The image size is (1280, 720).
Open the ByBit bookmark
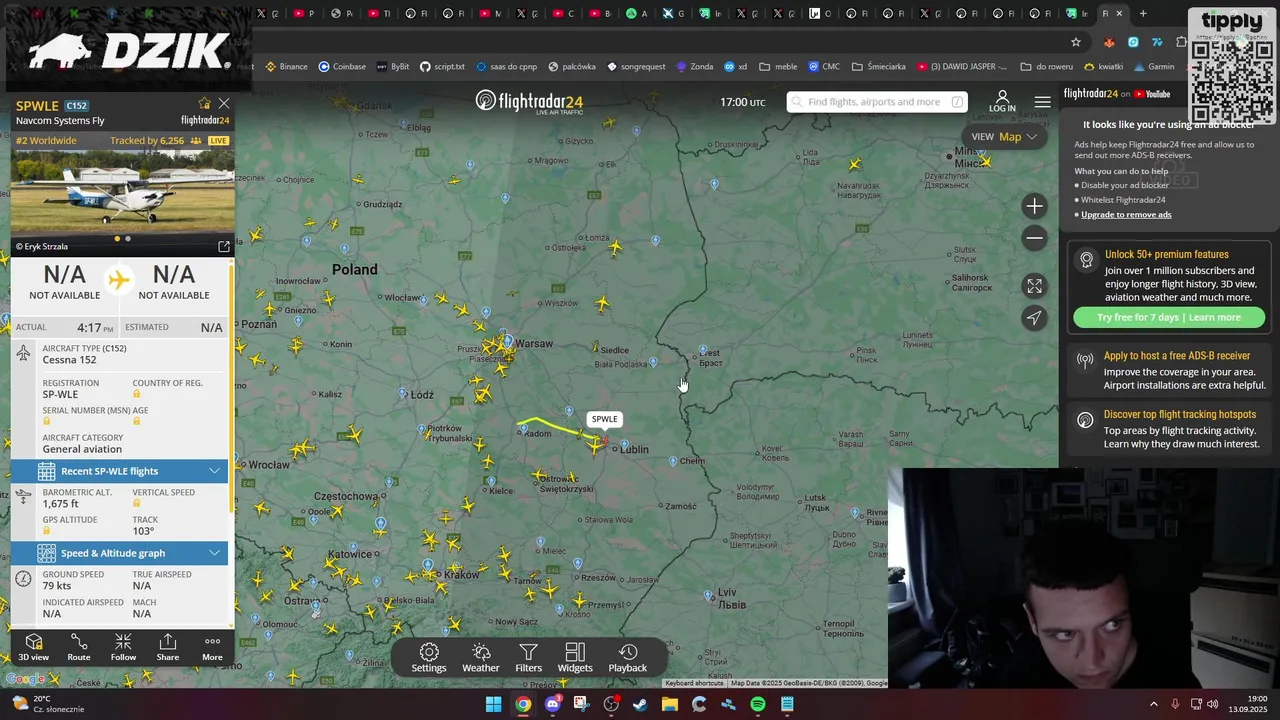393,67
